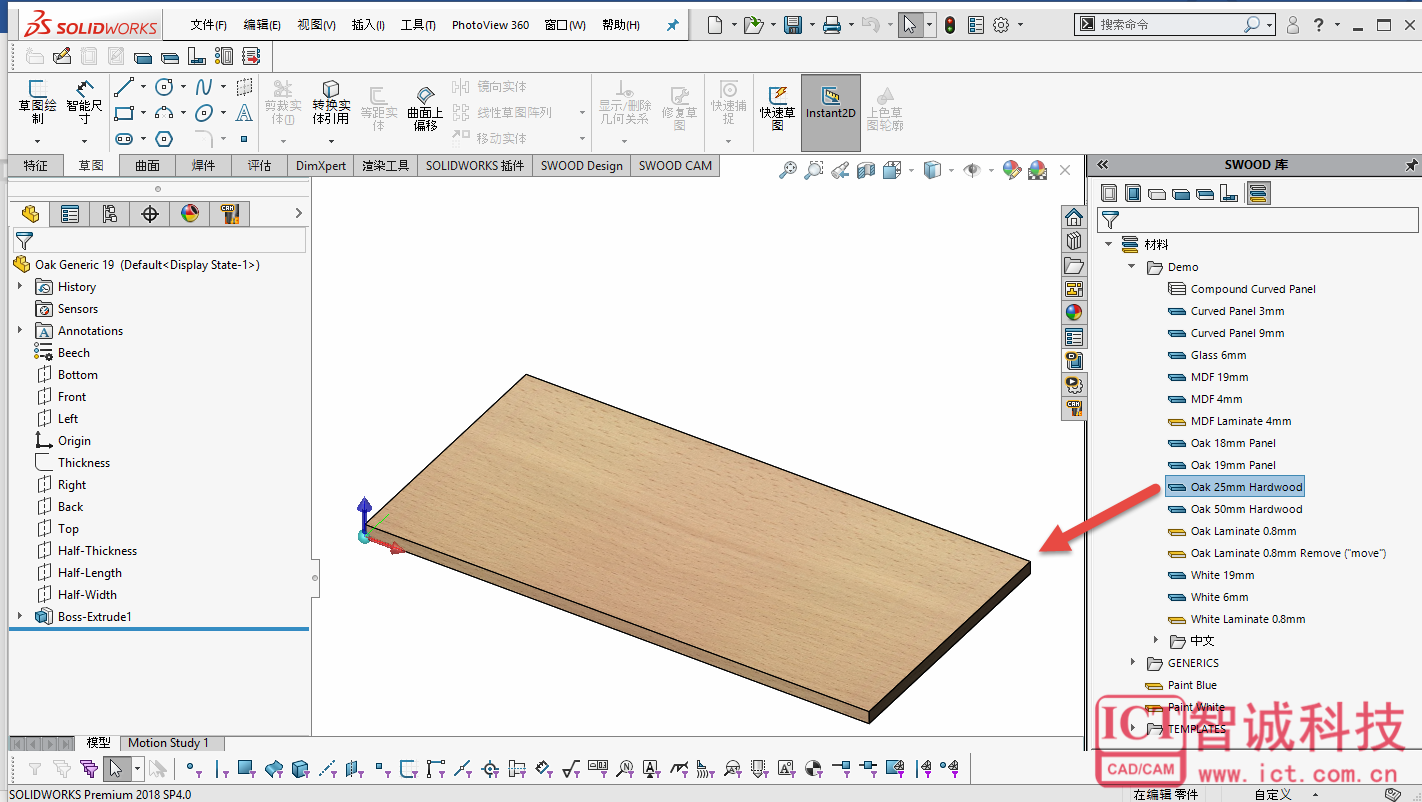Select Glass 6mm material

(x=1218, y=355)
